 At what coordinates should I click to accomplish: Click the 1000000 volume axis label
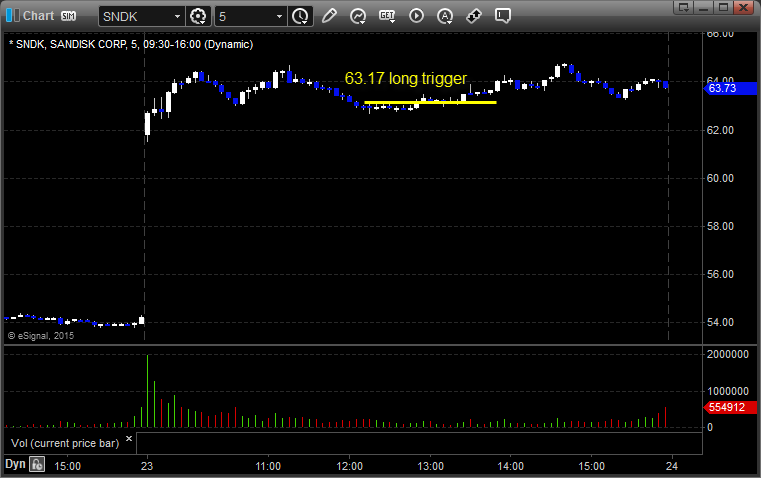click(x=728, y=391)
